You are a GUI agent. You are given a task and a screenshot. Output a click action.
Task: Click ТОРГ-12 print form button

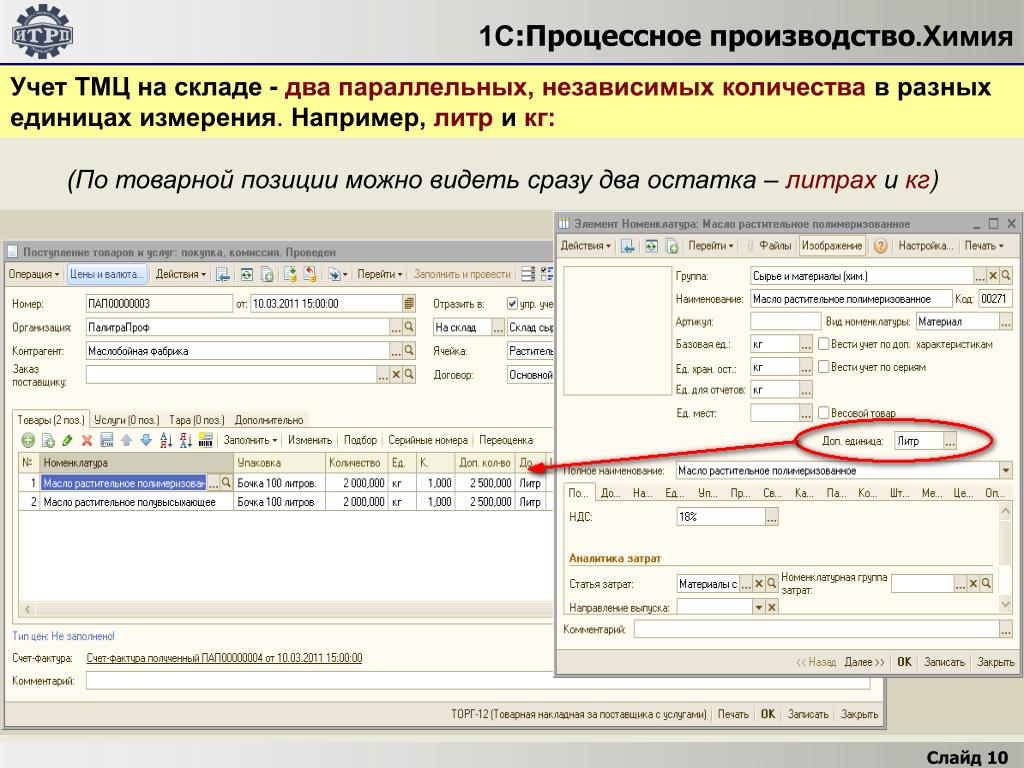tap(579, 714)
